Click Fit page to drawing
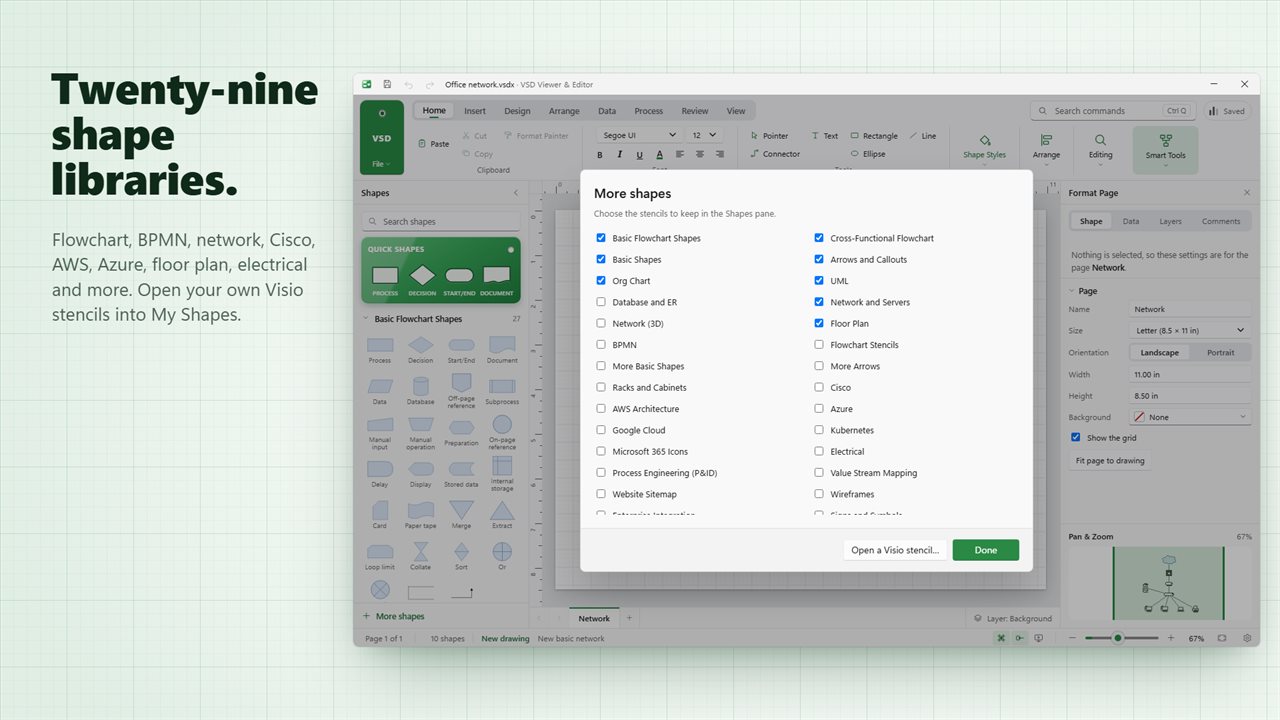 pyautogui.click(x=1110, y=461)
